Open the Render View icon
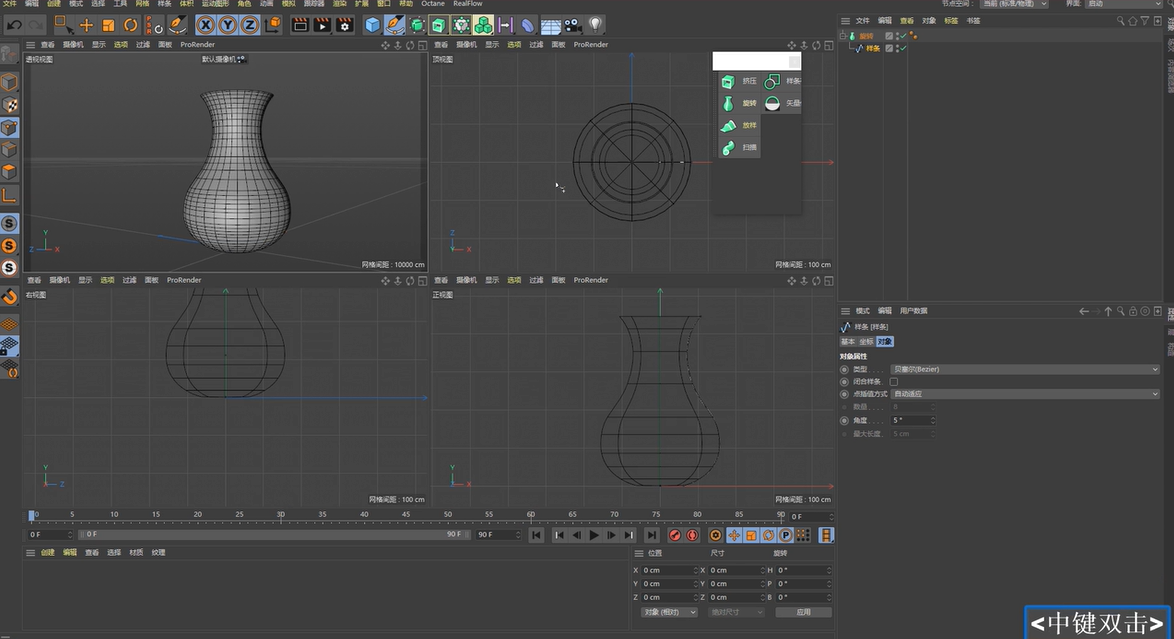Viewport: 1174px width, 639px height. tap(298, 25)
